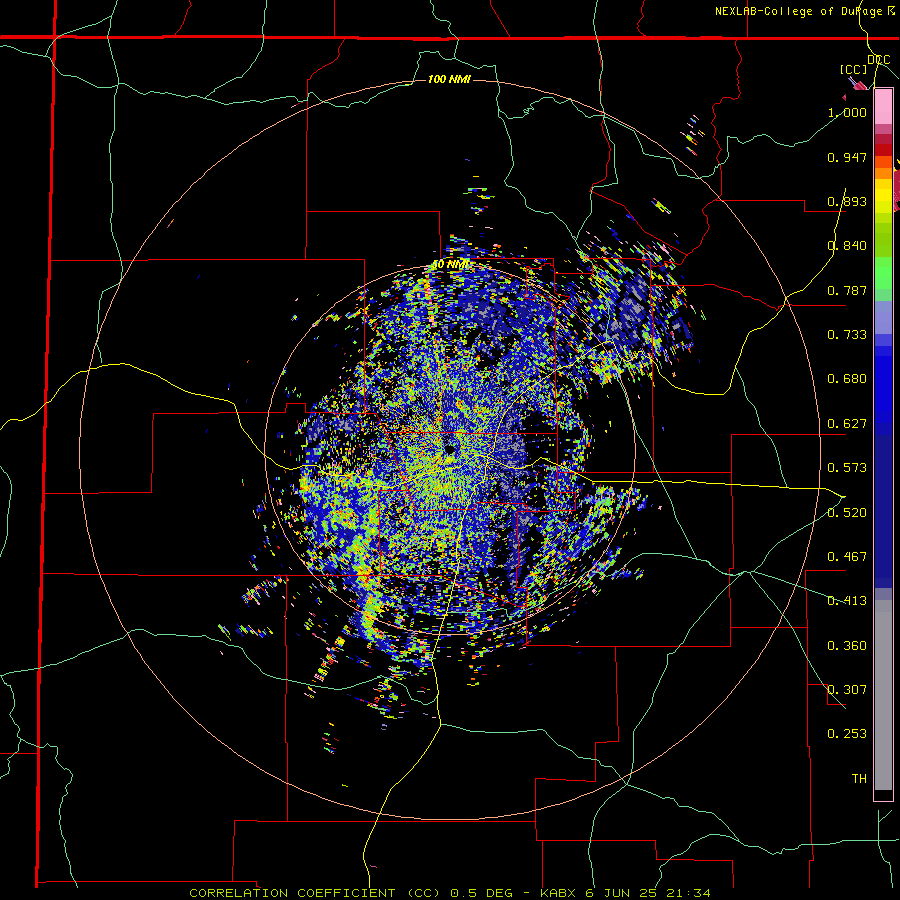Image resolution: width=900 pixels, height=900 pixels.
Task: Click the 0.627 scale value
Action: coord(847,424)
